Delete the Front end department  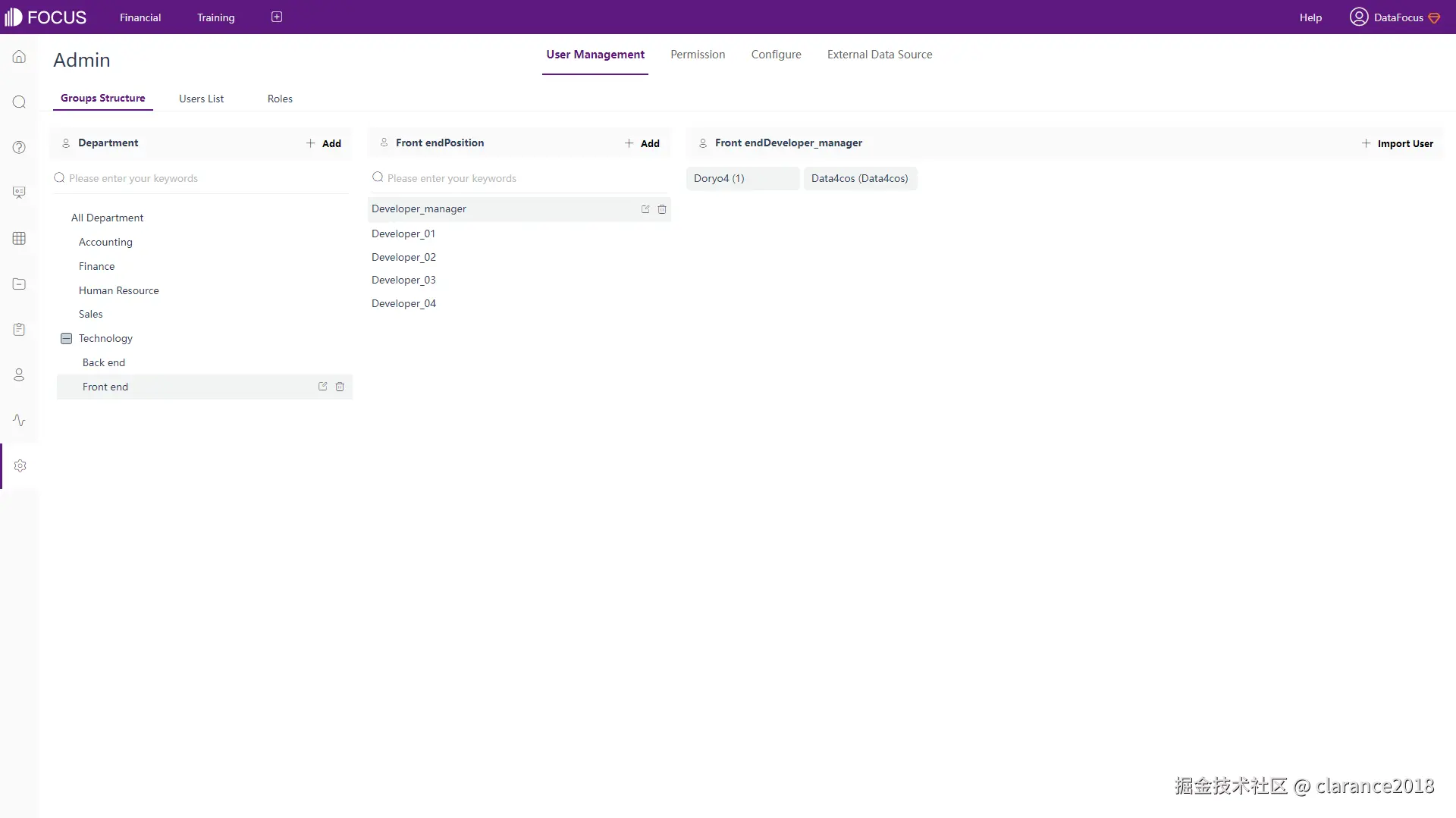tap(340, 387)
